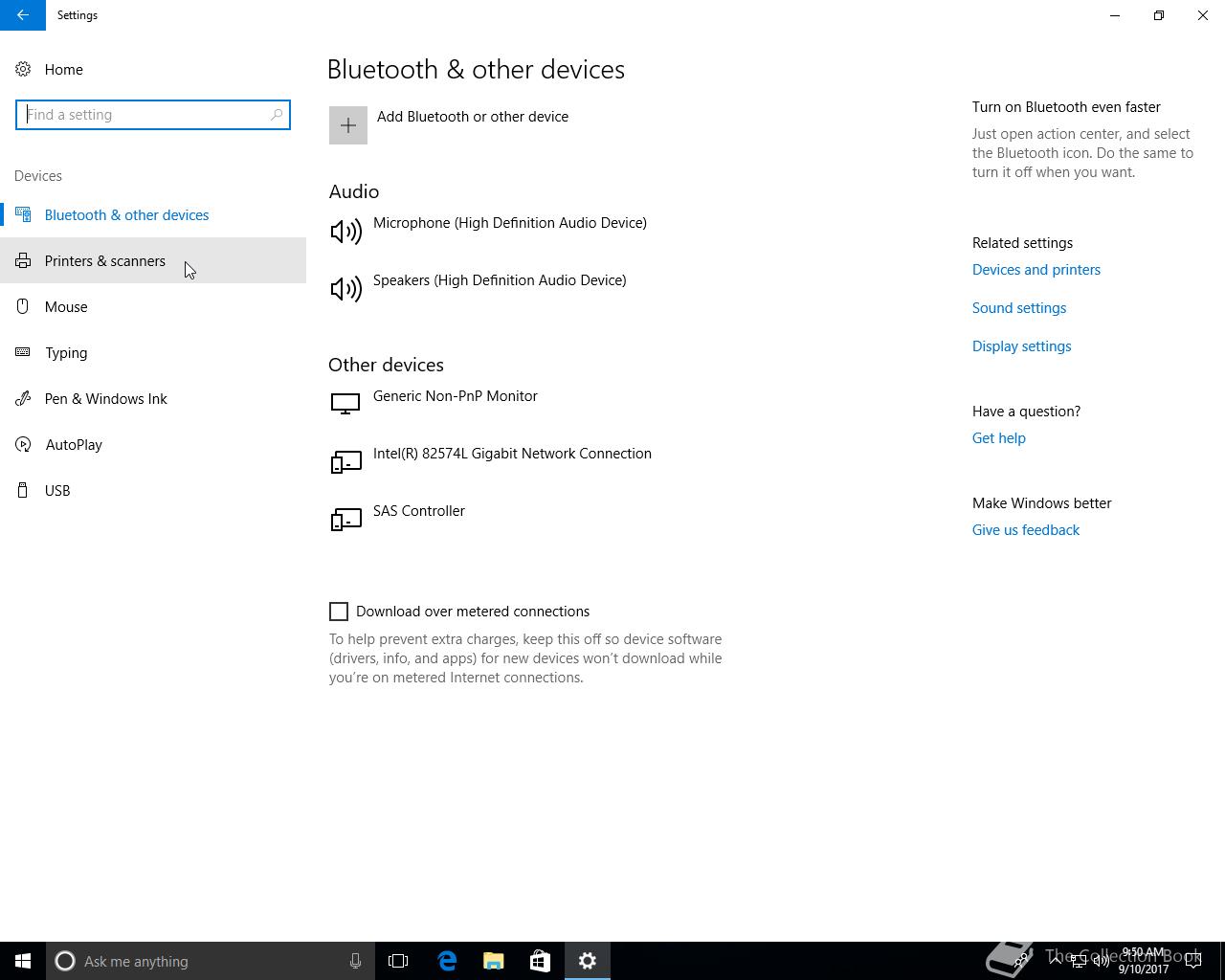Click the Cortana microphone icon
Image resolution: width=1225 pixels, height=980 pixels.
pyautogui.click(x=355, y=961)
